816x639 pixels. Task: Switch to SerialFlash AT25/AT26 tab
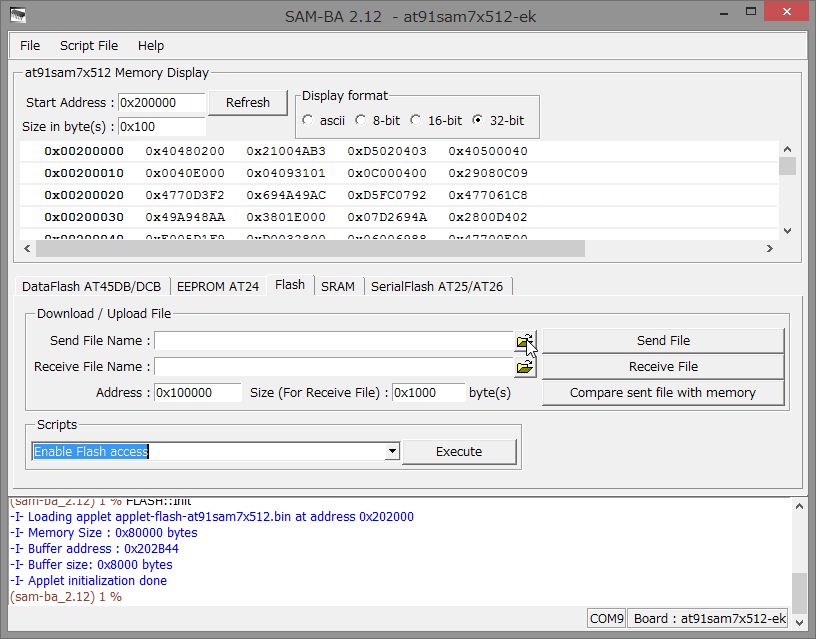437,287
